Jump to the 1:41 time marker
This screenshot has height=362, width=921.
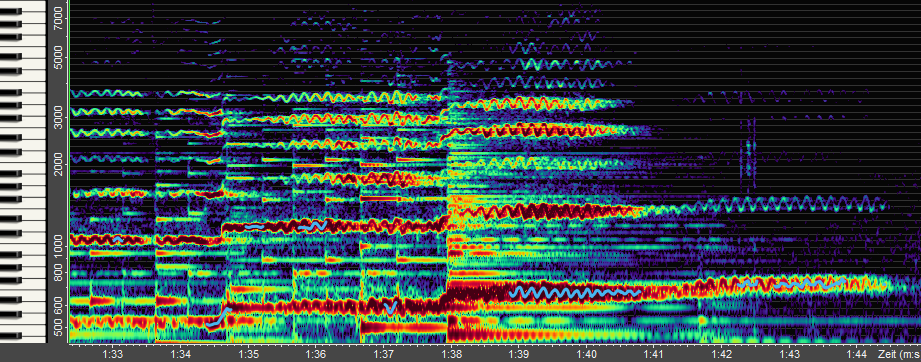point(654,355)
